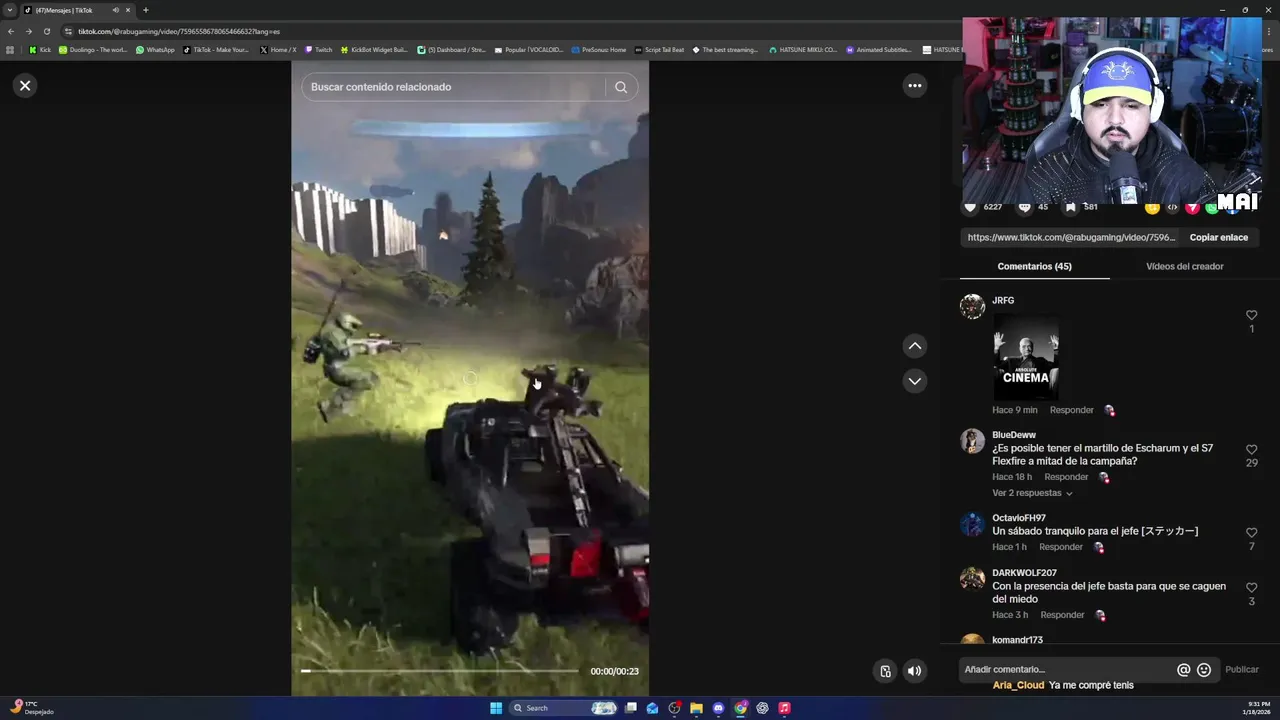Viewport: 1280px width, 720px height.
Task: Open the three-dot video options menu
Action: click(914, 85)
